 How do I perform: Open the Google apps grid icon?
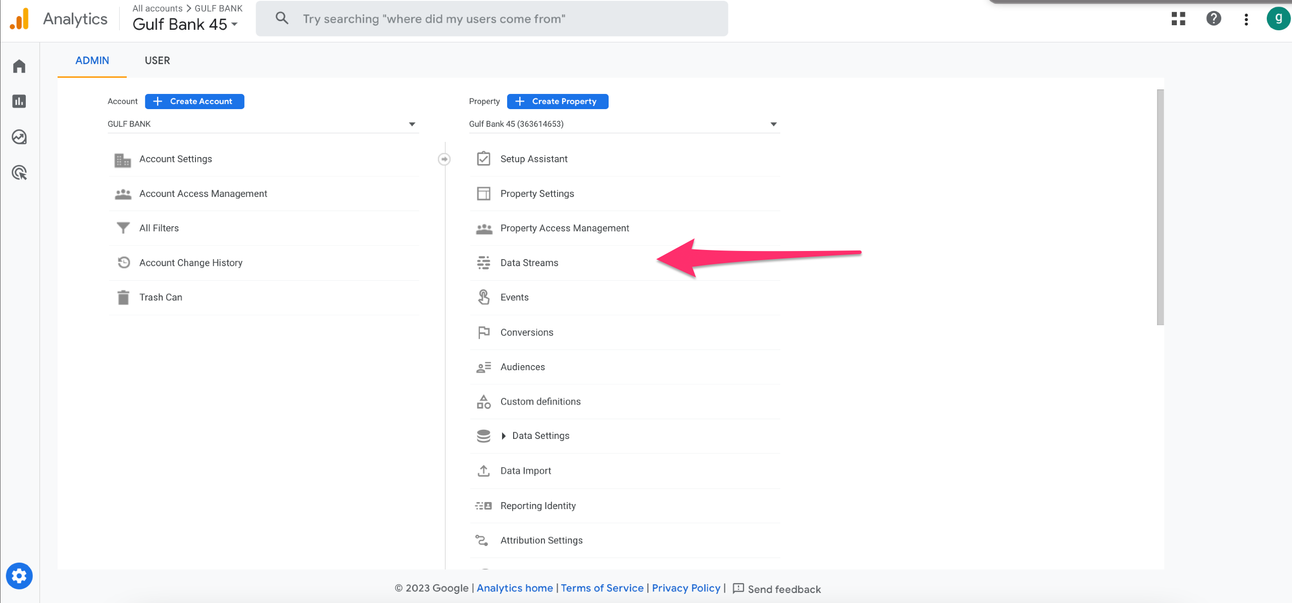coord(1179,18)
